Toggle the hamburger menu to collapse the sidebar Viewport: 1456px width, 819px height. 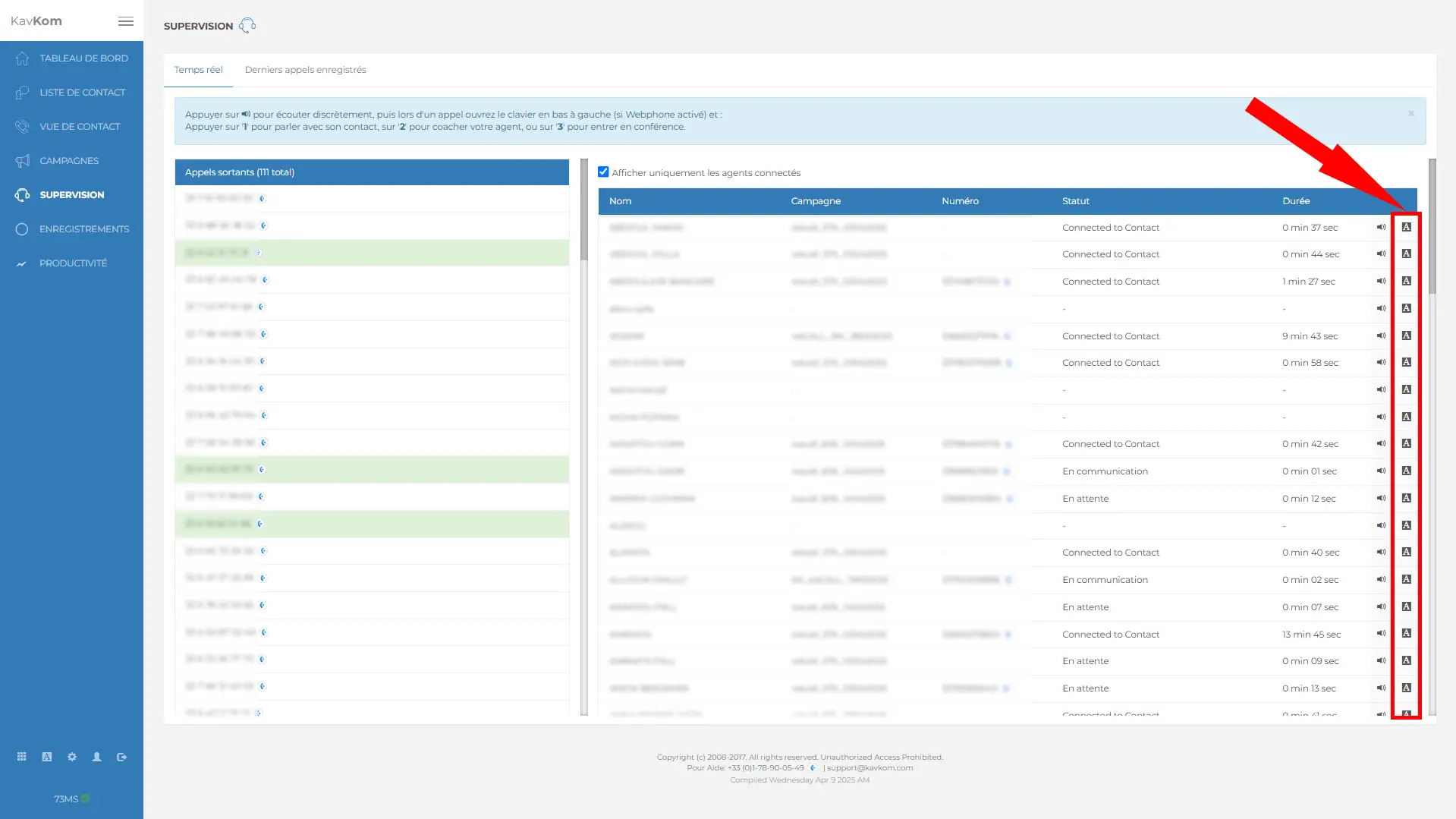(126, 21)
